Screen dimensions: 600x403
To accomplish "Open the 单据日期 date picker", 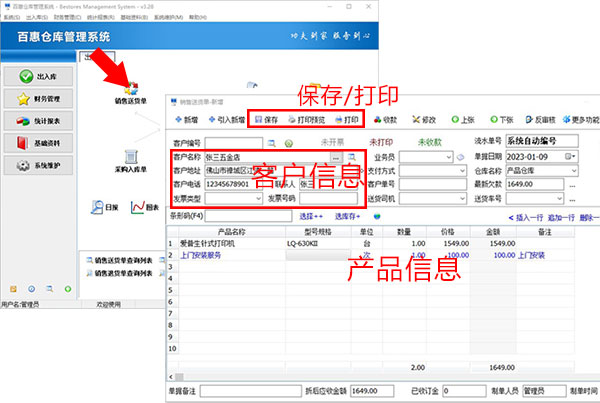I will click(570, 157).
